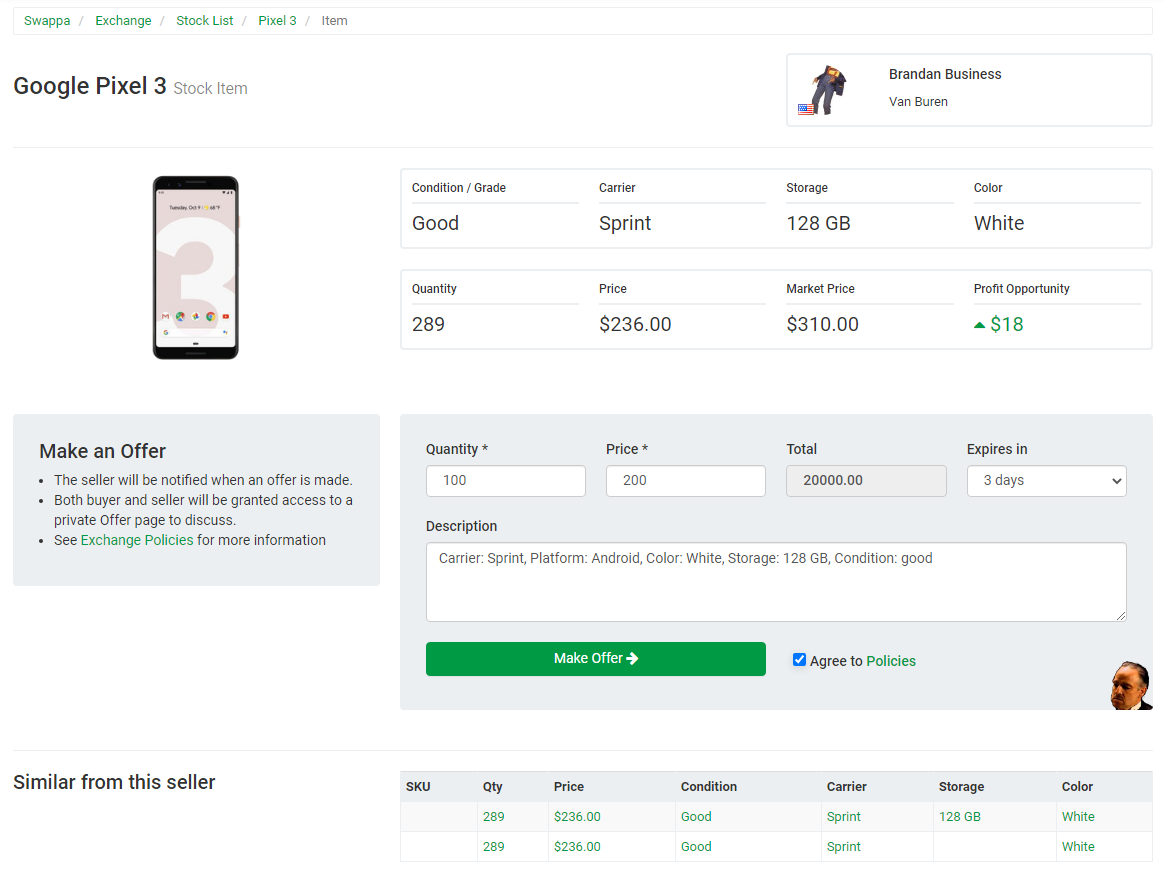The width and height of the screenshot is (1165, 874).
Task: Open the Exchange Policies link
Action: [x=137, y=540]
